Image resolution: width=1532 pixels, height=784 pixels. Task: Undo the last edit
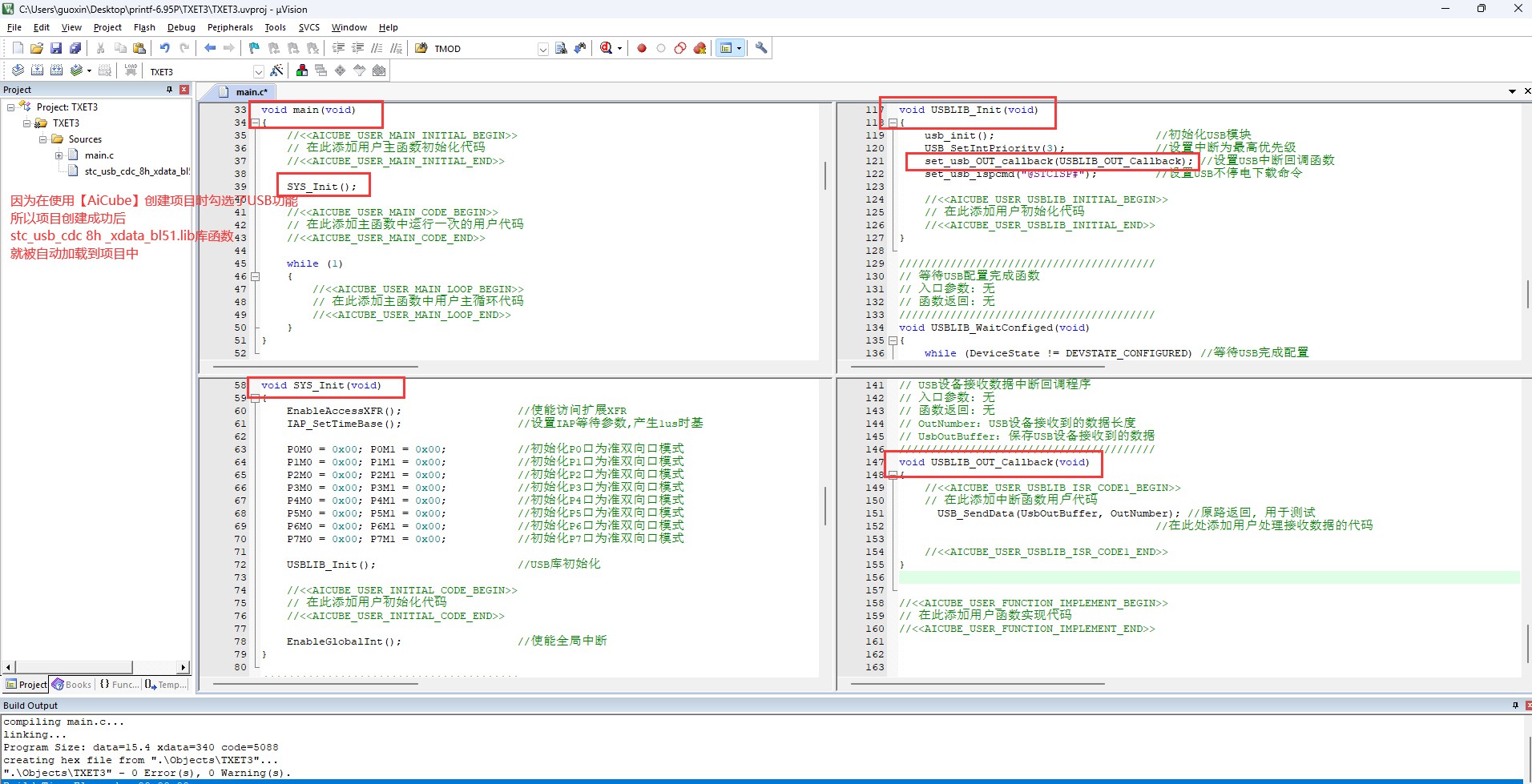[x=164, y=48]
